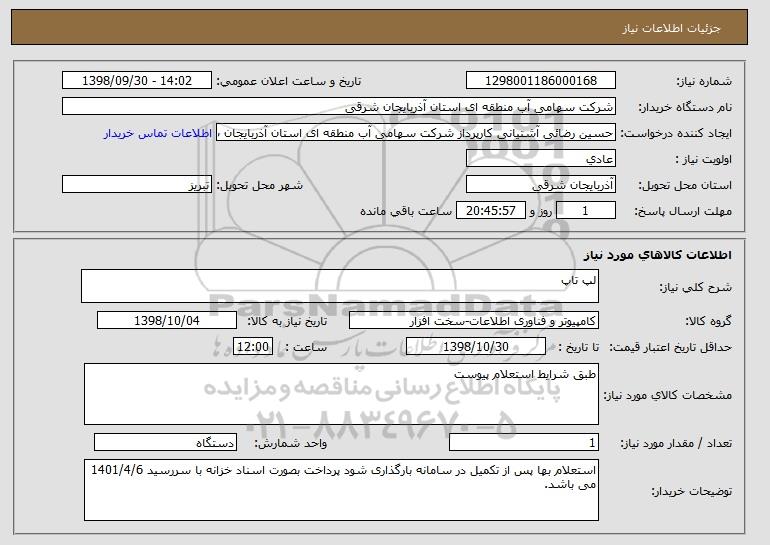770x545 pixels.
Task: Click the label مشخصات کالای مورد نیاز
Action: coord(668,395)
